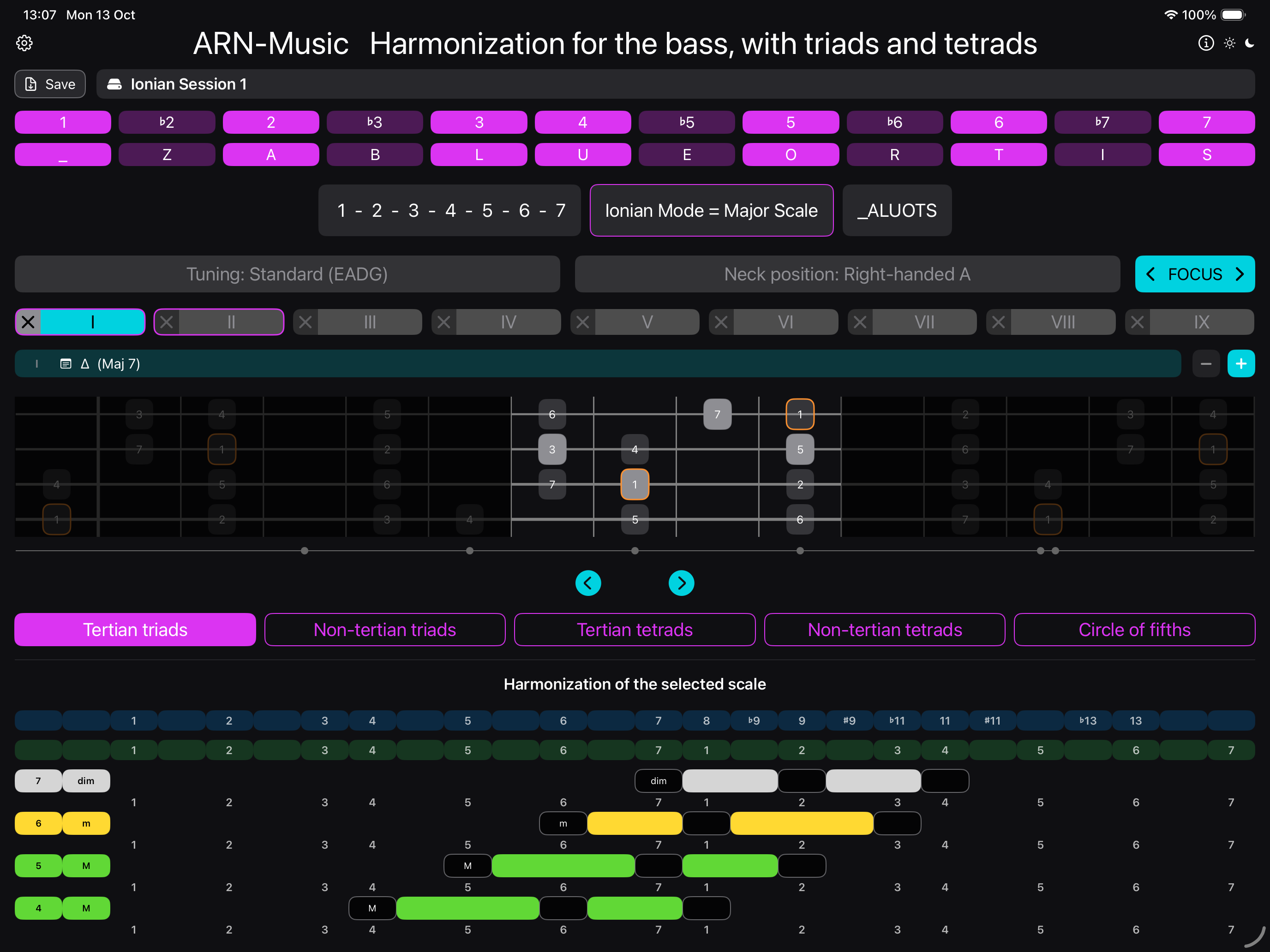The width and height of the screenshot is (1270, 952).
Task: Open the settings gear icon
Action: [x=24, y=43]
